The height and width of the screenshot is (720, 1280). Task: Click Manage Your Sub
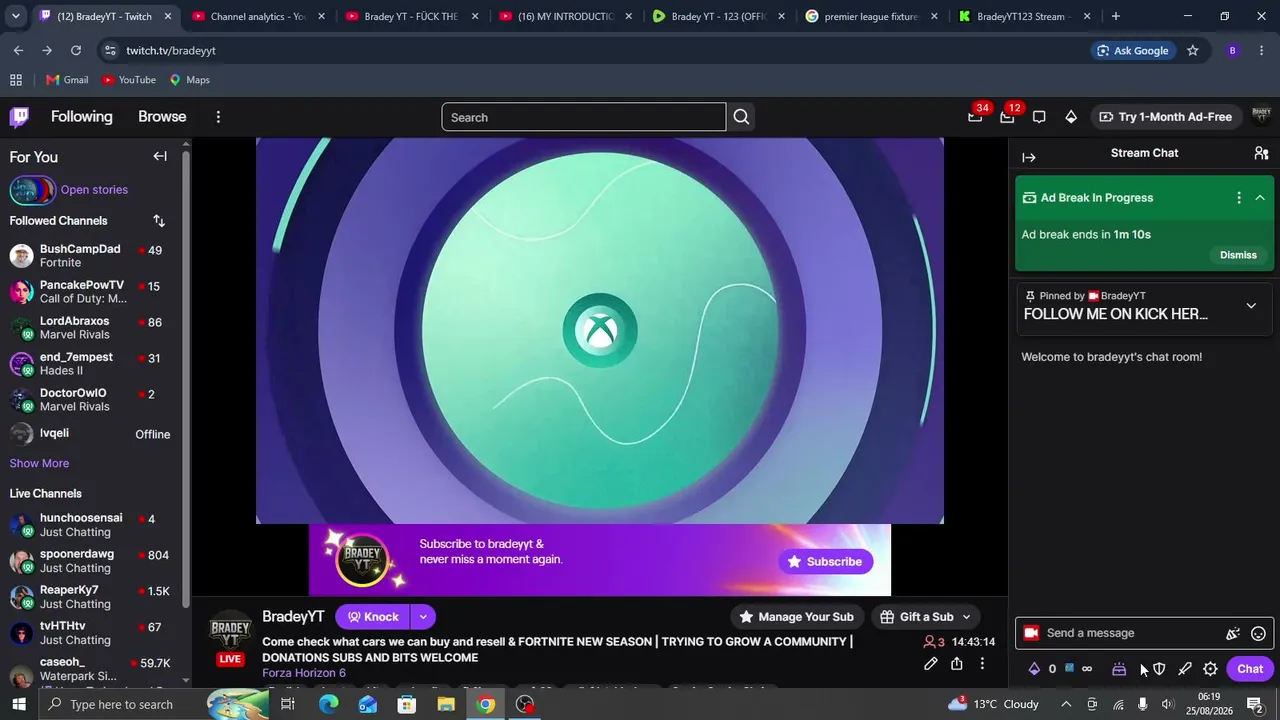coord(796,617)
